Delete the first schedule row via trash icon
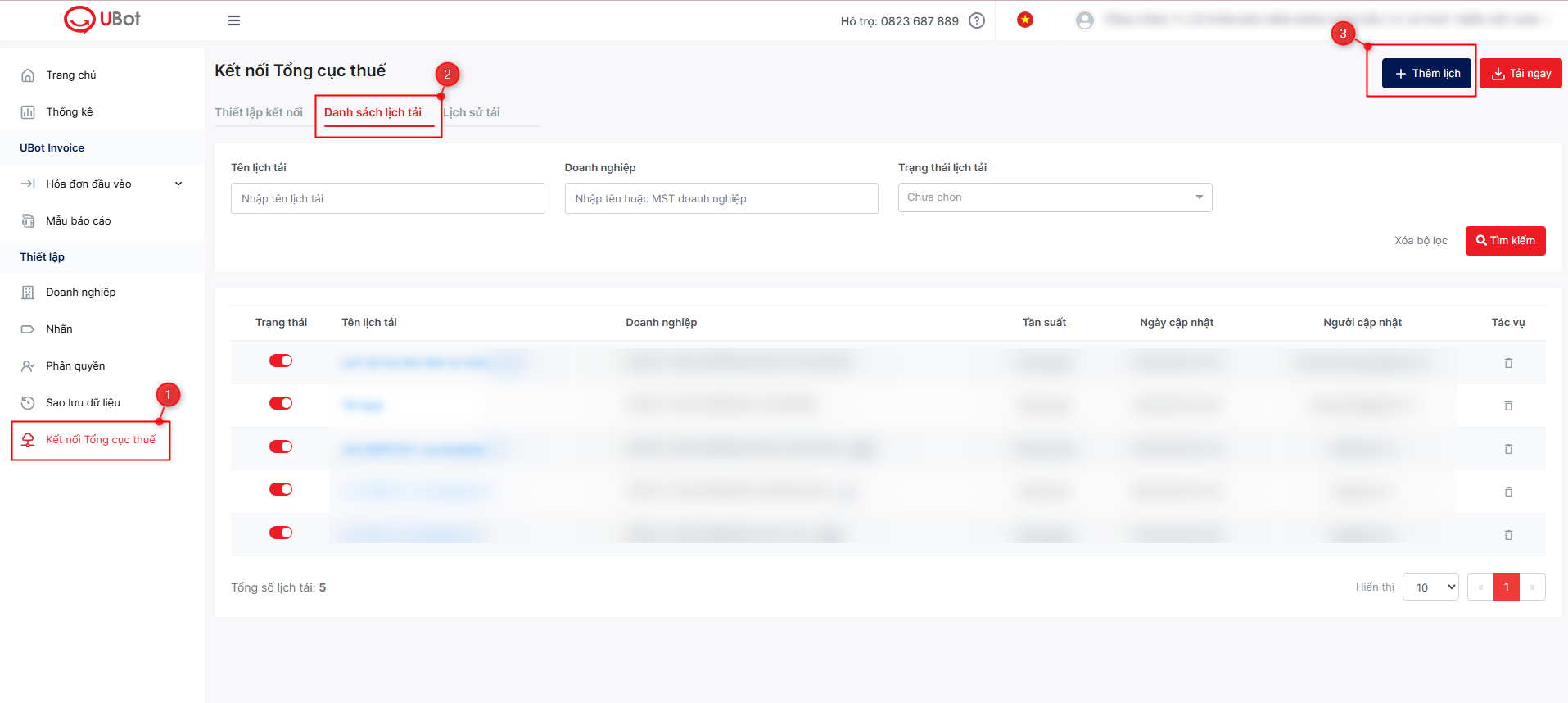Viewport: 1568px width, 703px height. pyautogui.click(x=1508, y=363)
